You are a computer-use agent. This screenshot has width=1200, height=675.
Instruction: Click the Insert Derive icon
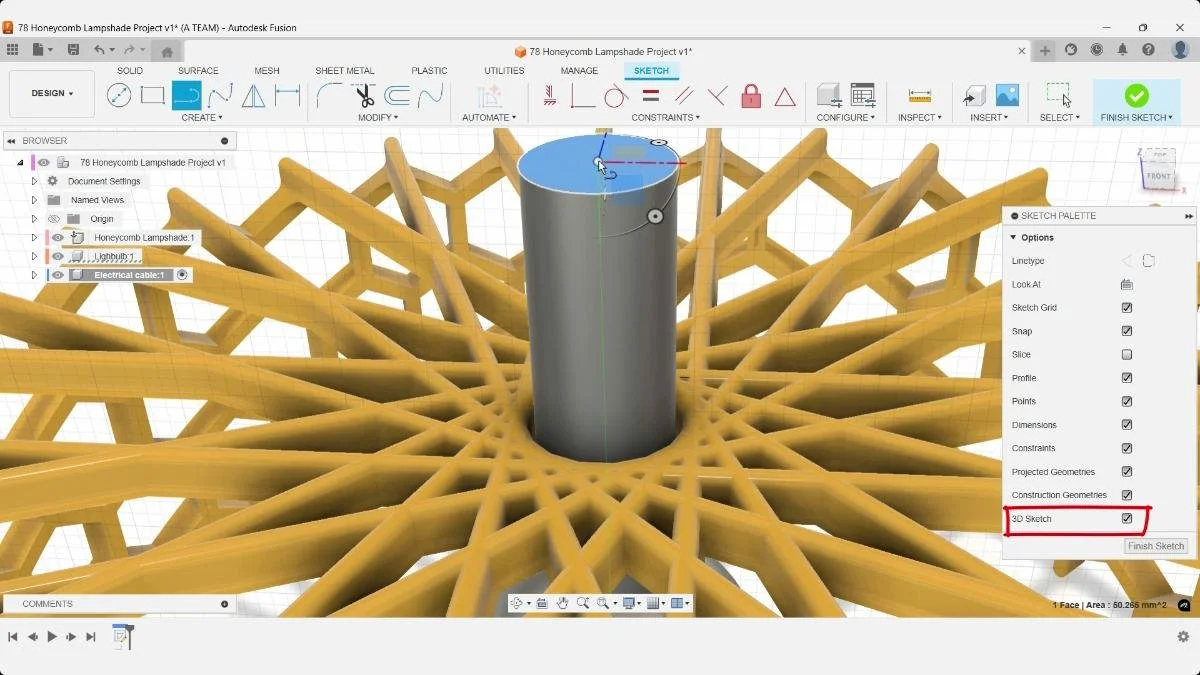[974, 96]
